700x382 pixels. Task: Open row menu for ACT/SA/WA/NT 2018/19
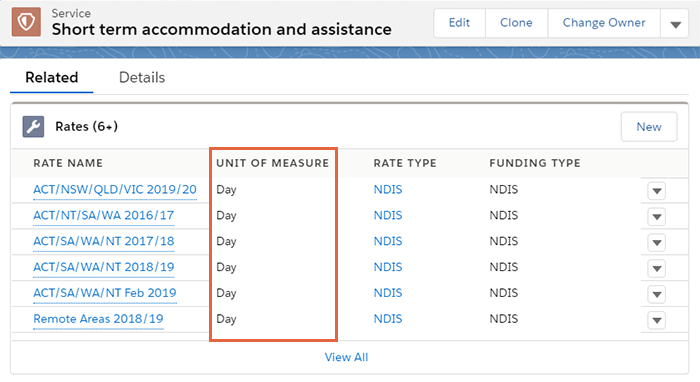click(x=656, y=269)
